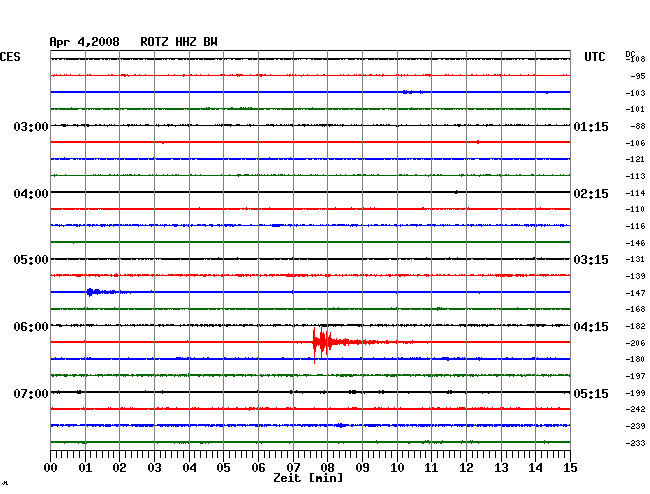Click the DC offset value "-180"
Image resolution: width=650 pixels, height=494 pixels.
pyautogui.click(x=635, y=359)
